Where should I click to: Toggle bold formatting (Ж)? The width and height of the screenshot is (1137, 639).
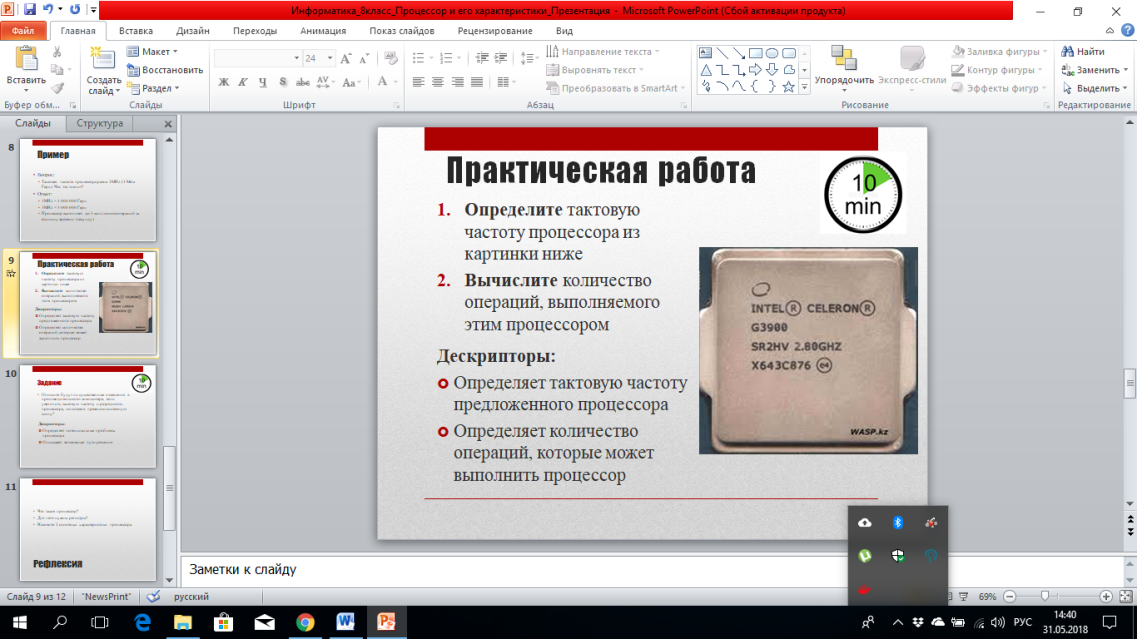(x=223, y=83)
